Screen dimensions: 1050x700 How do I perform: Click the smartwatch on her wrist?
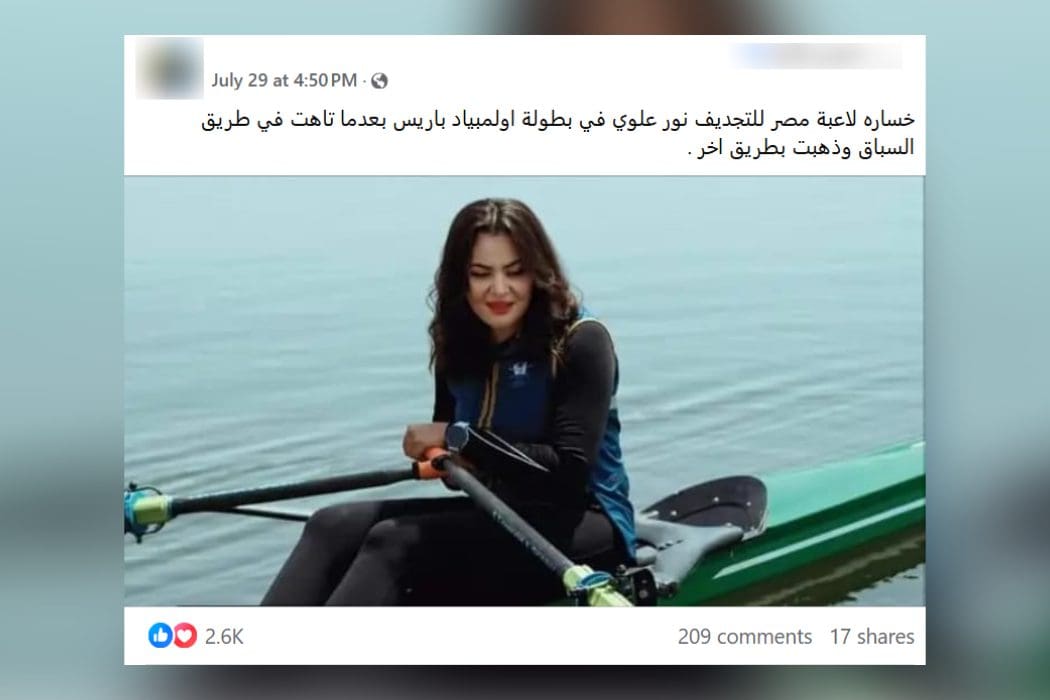coord(457,436)
